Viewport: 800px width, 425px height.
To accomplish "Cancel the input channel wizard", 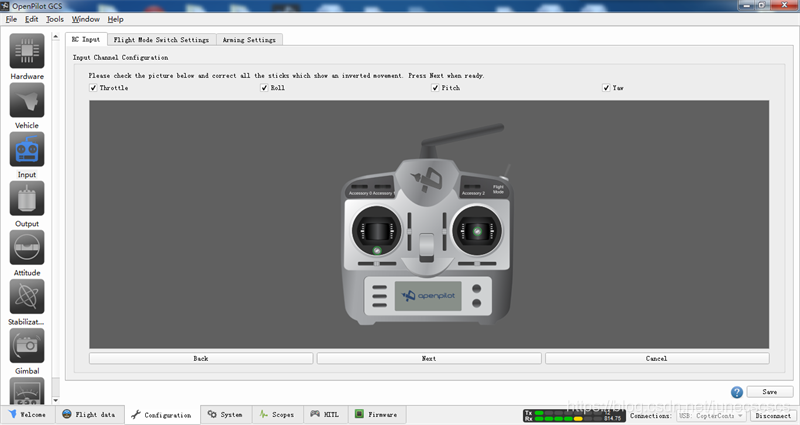I will coord(657,359).
